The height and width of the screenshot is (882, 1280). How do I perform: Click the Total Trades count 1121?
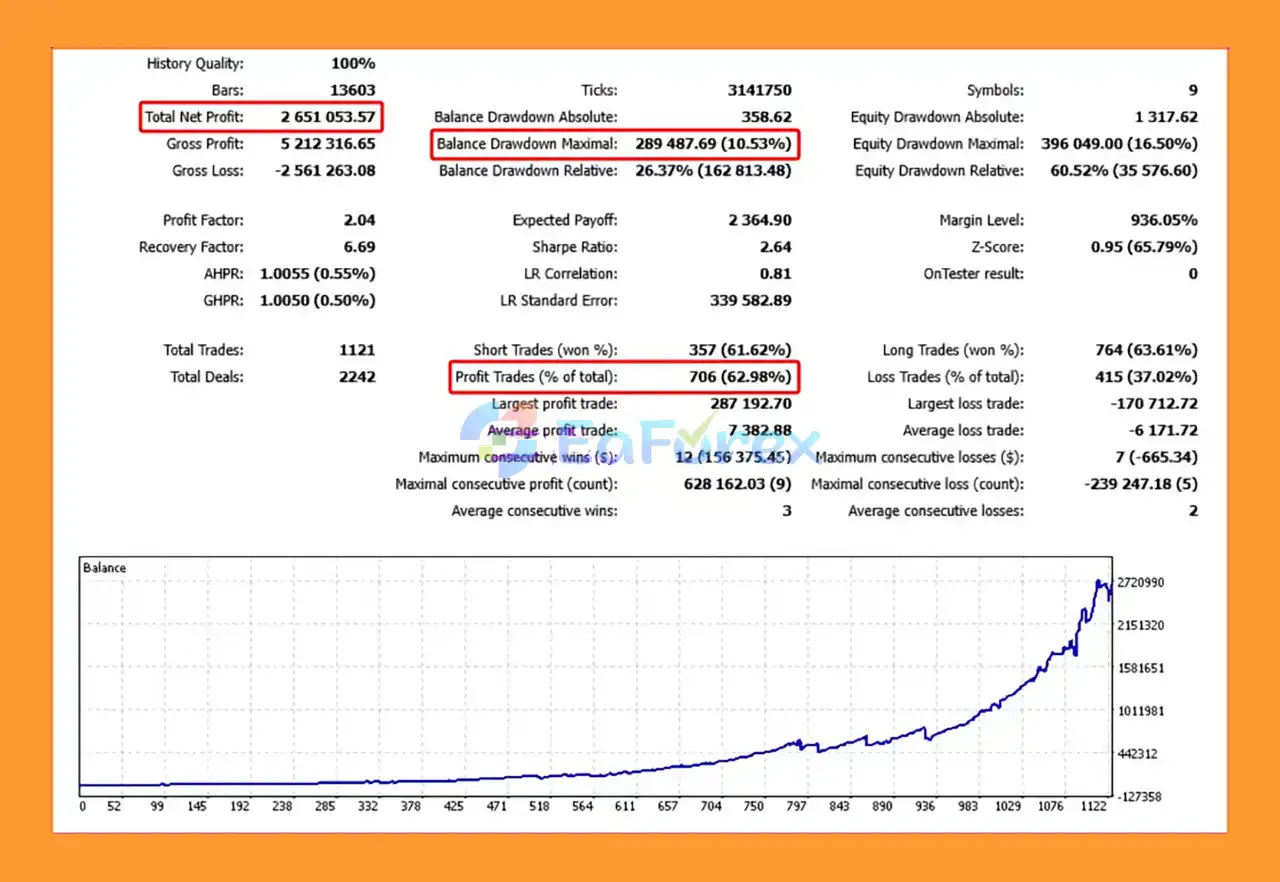[x=357, y=350]
